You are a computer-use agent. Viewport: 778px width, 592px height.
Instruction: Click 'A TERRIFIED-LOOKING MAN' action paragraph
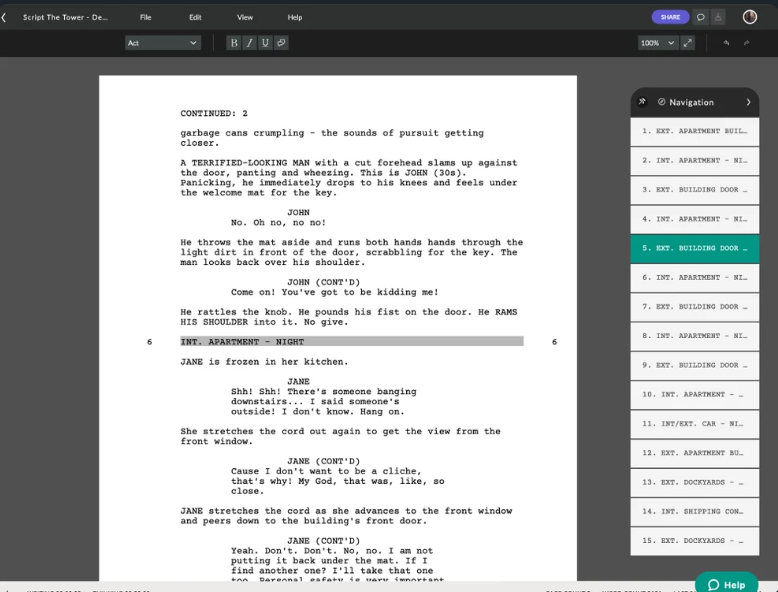349,178
